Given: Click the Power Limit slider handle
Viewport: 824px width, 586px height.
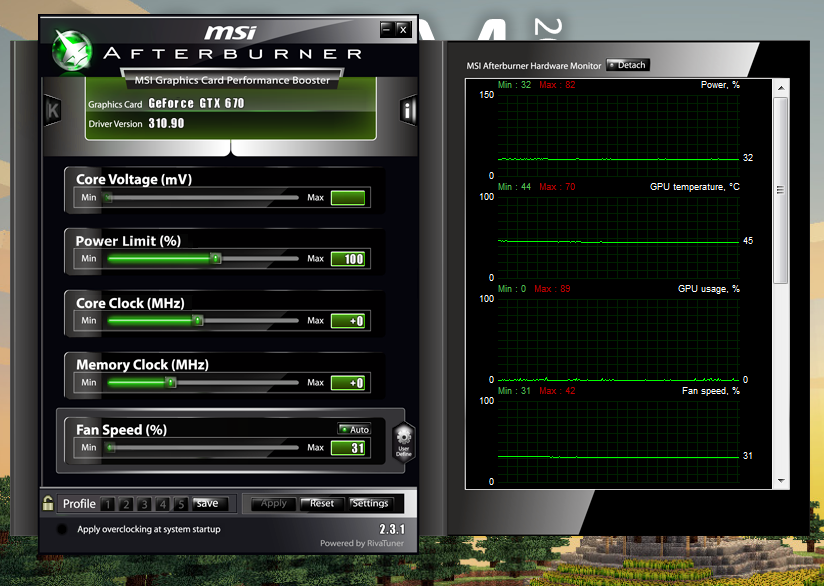Looking at the screenshot, I should [215, 259].
